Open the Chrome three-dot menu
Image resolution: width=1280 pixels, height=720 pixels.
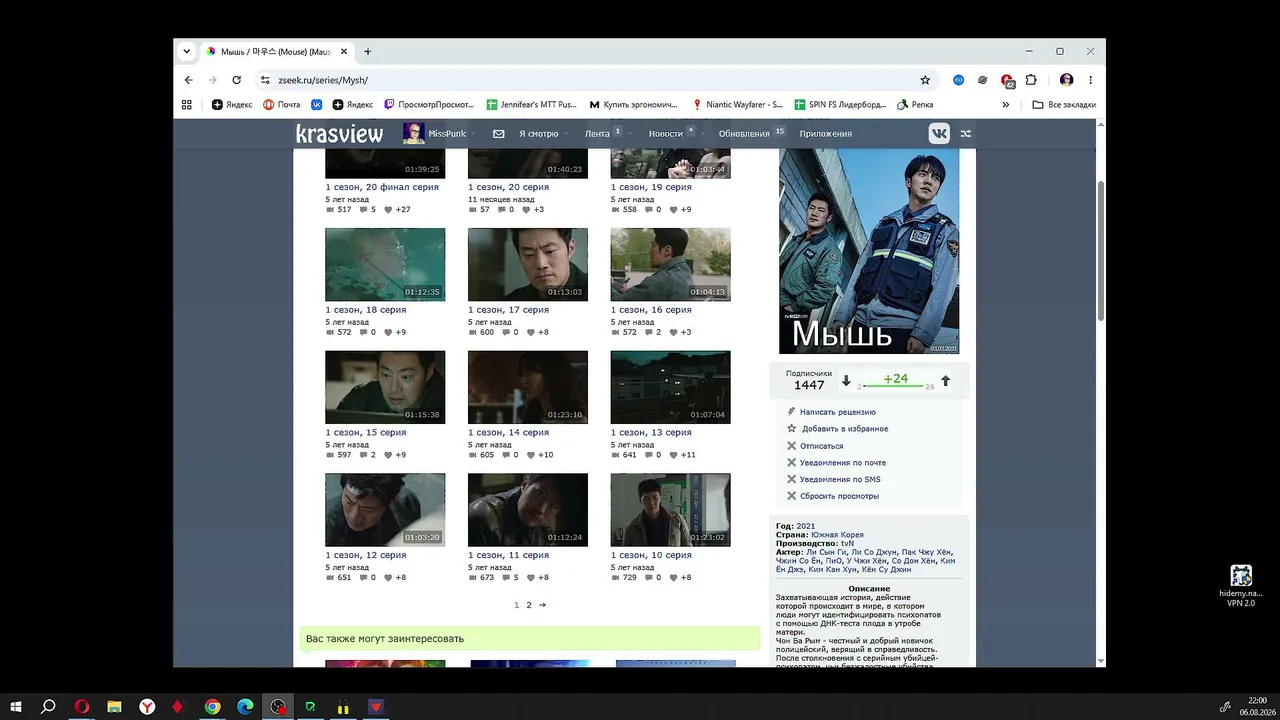point(1090,80)
